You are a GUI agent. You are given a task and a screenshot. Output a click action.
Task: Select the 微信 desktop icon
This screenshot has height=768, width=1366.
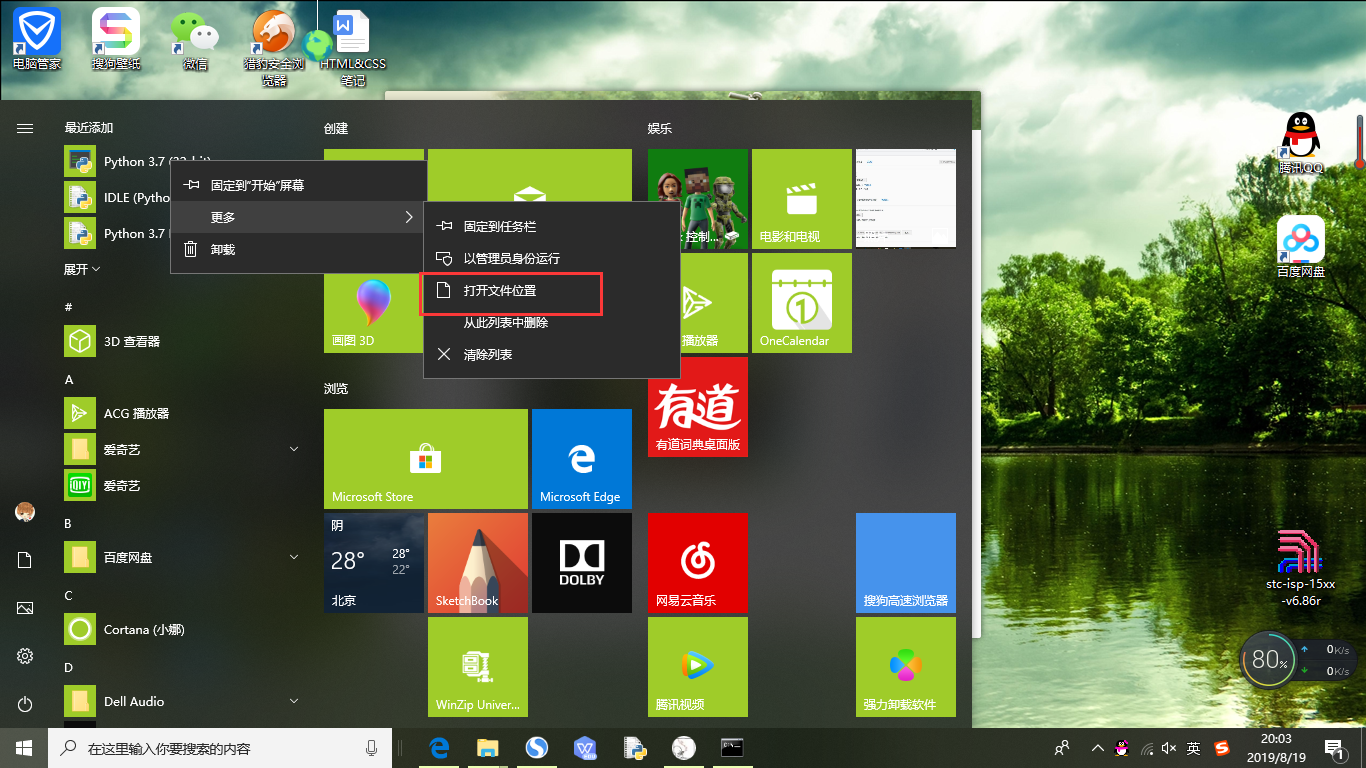[195, 40]
